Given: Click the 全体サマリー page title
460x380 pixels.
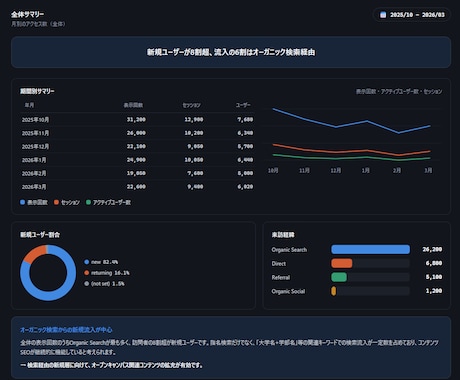Looking at the screenshot, I should pos(27,14).
